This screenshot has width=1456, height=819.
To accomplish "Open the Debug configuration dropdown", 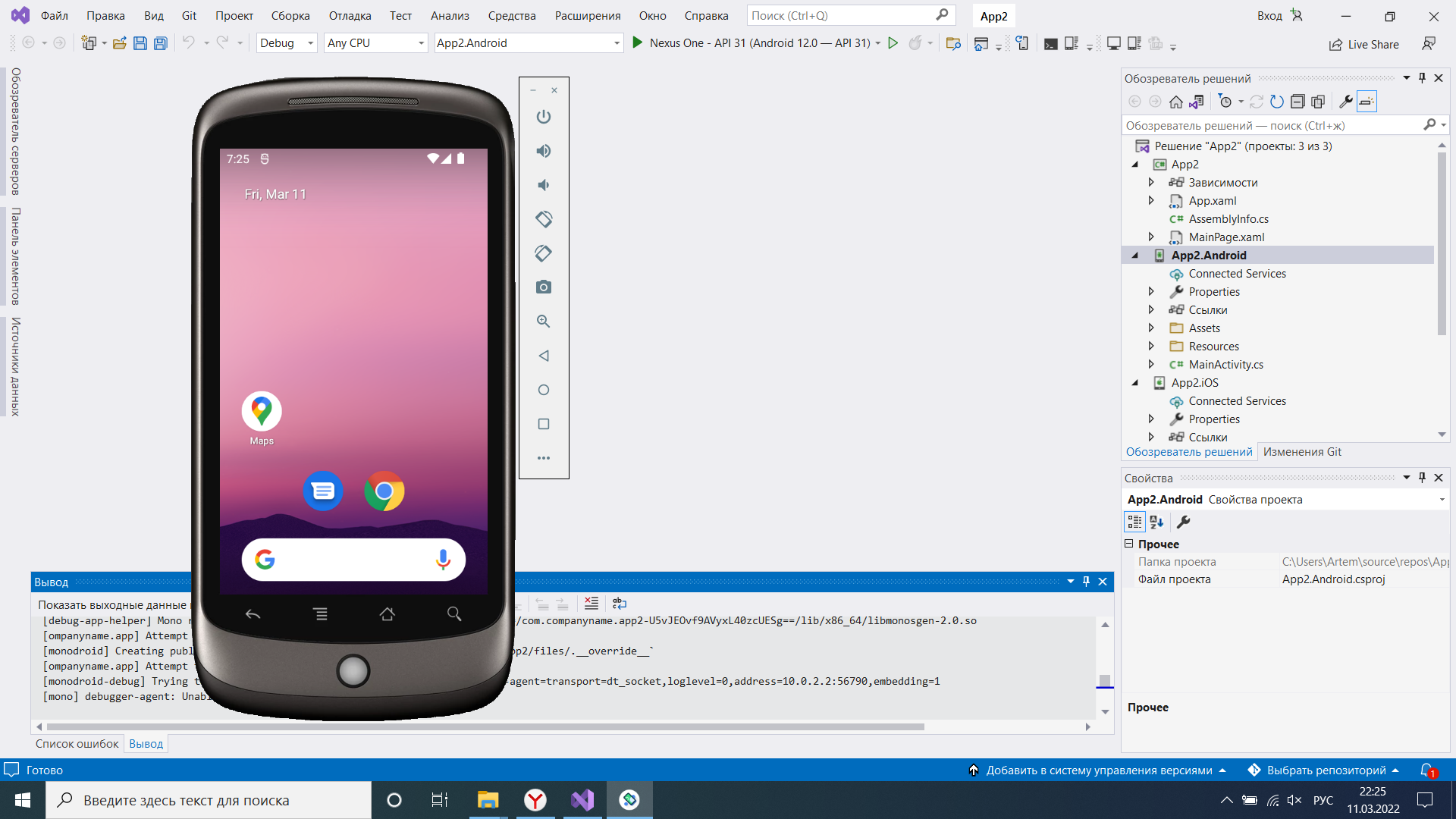I will (x=287, y=43).
